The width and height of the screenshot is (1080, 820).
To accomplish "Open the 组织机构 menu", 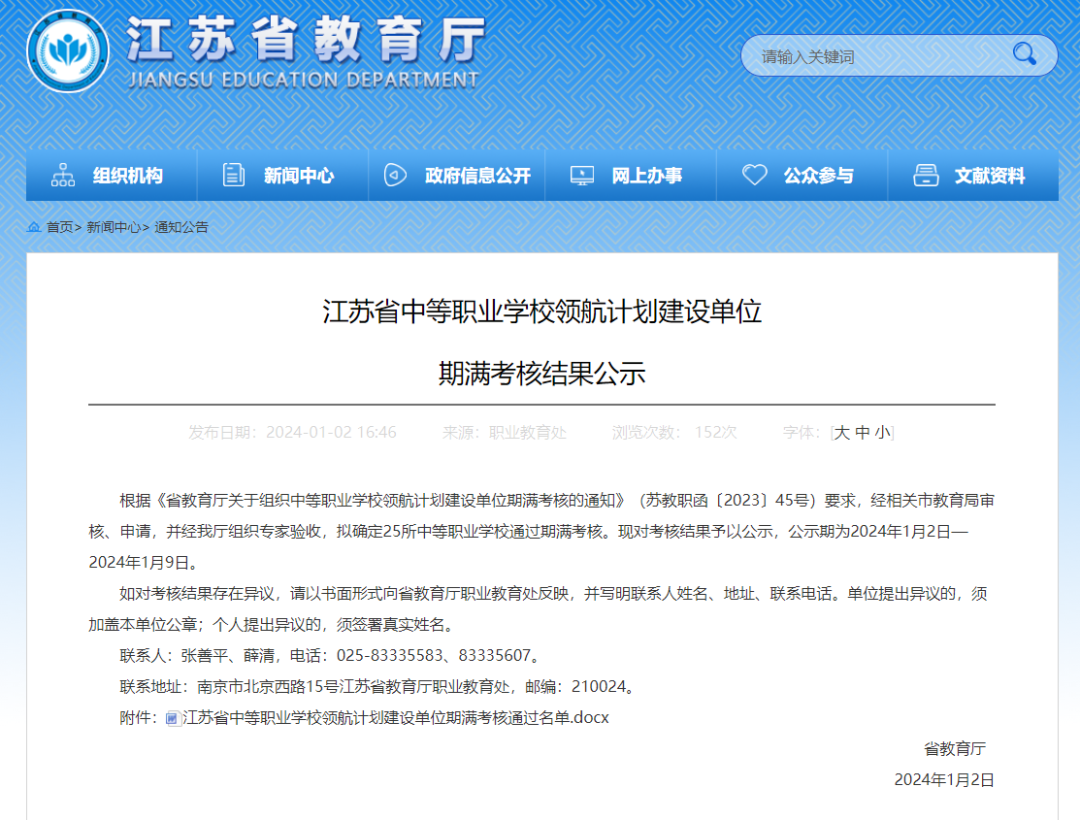I will tap(127, 176).
